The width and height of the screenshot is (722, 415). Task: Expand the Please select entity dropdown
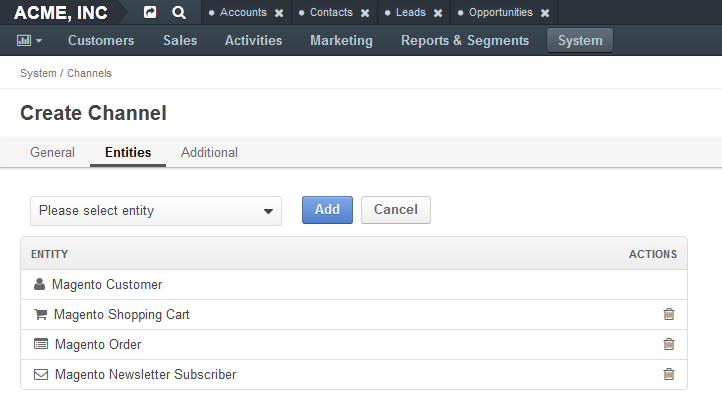[x=156, y=211]
